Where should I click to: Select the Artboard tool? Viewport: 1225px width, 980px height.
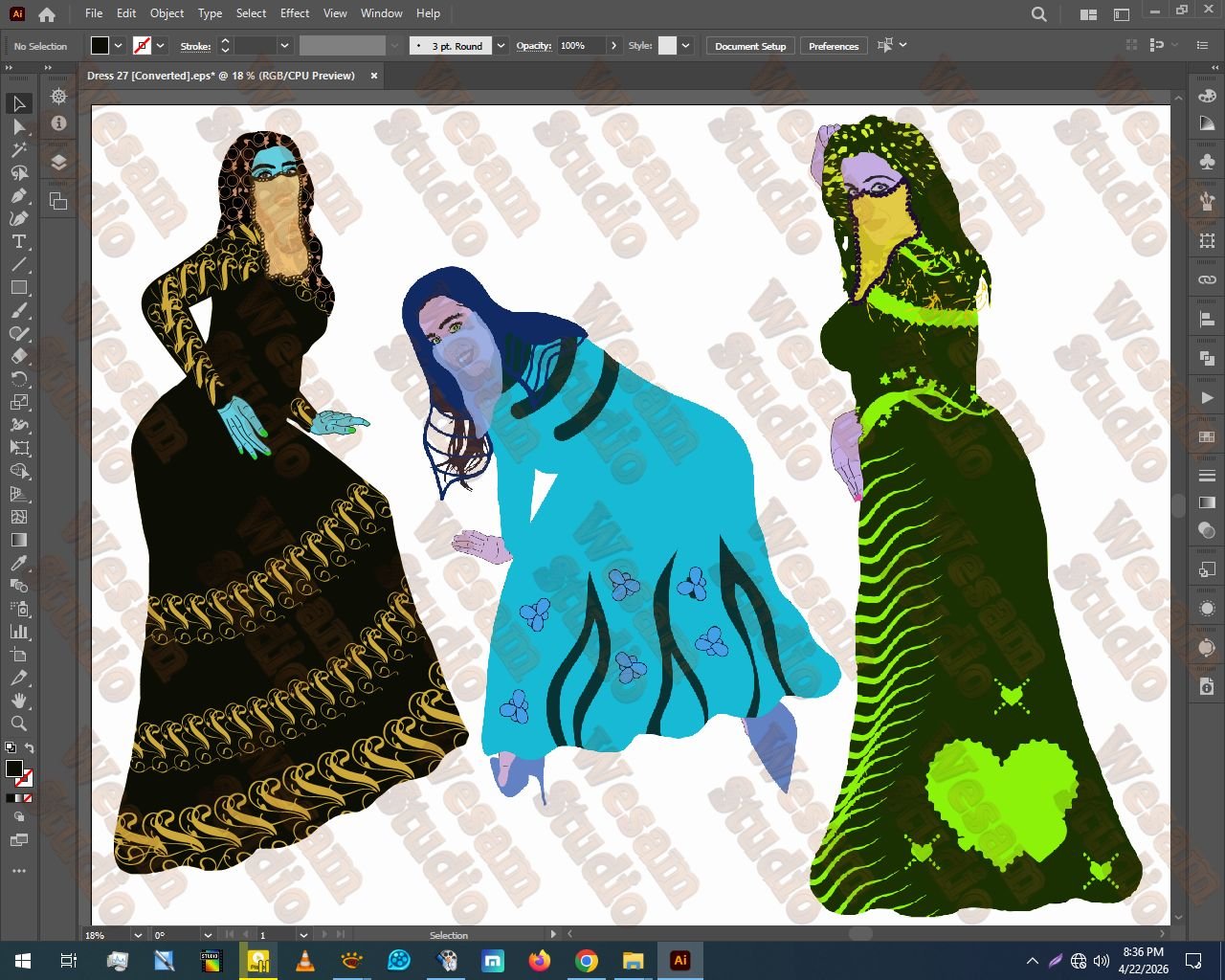19,655
